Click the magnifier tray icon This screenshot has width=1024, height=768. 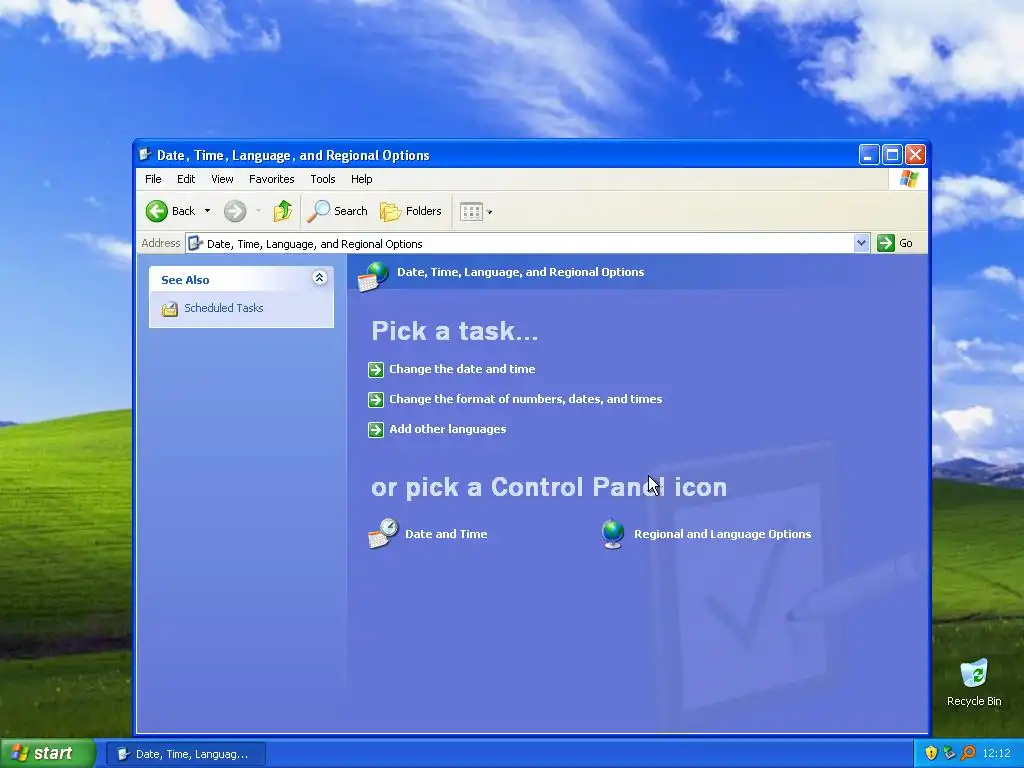coord(968,753)
